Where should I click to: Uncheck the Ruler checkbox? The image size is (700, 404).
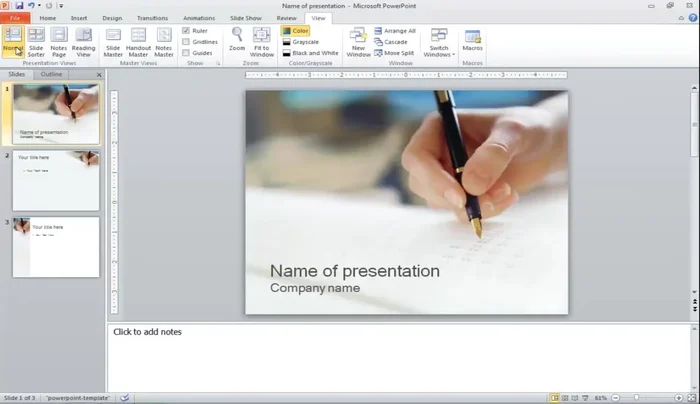click(186, 31)
